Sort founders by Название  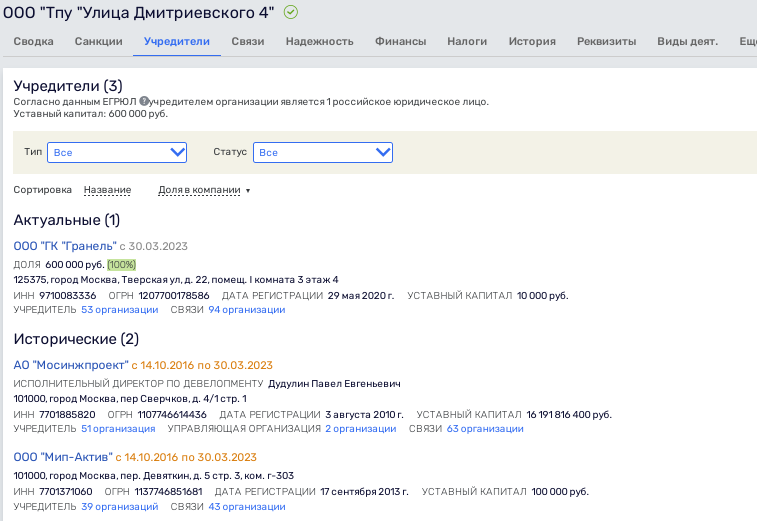pyautogui.click(x=107, y=190)
